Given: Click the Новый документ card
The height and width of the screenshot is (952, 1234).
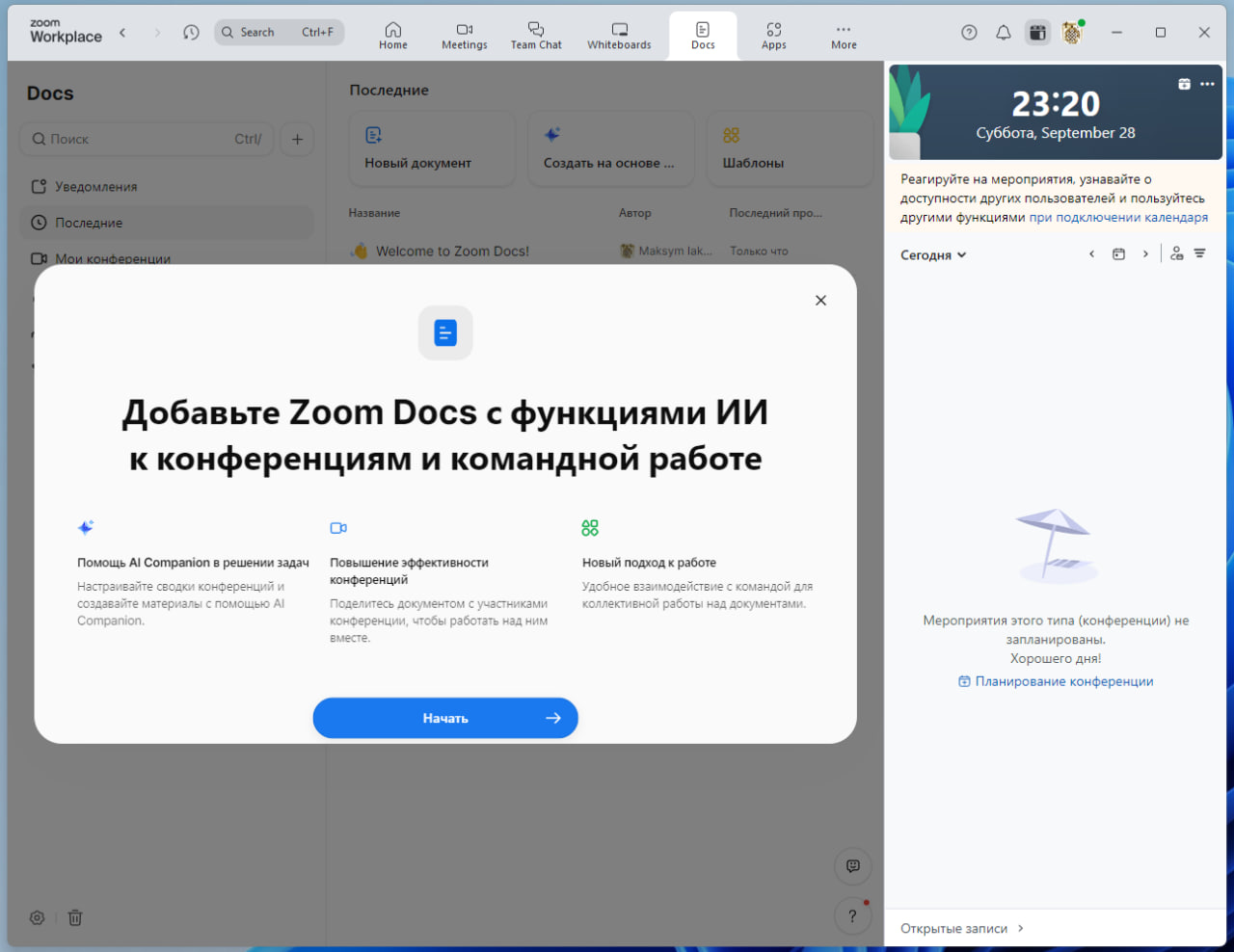Looking at the screenshot, I should point(433,147).
